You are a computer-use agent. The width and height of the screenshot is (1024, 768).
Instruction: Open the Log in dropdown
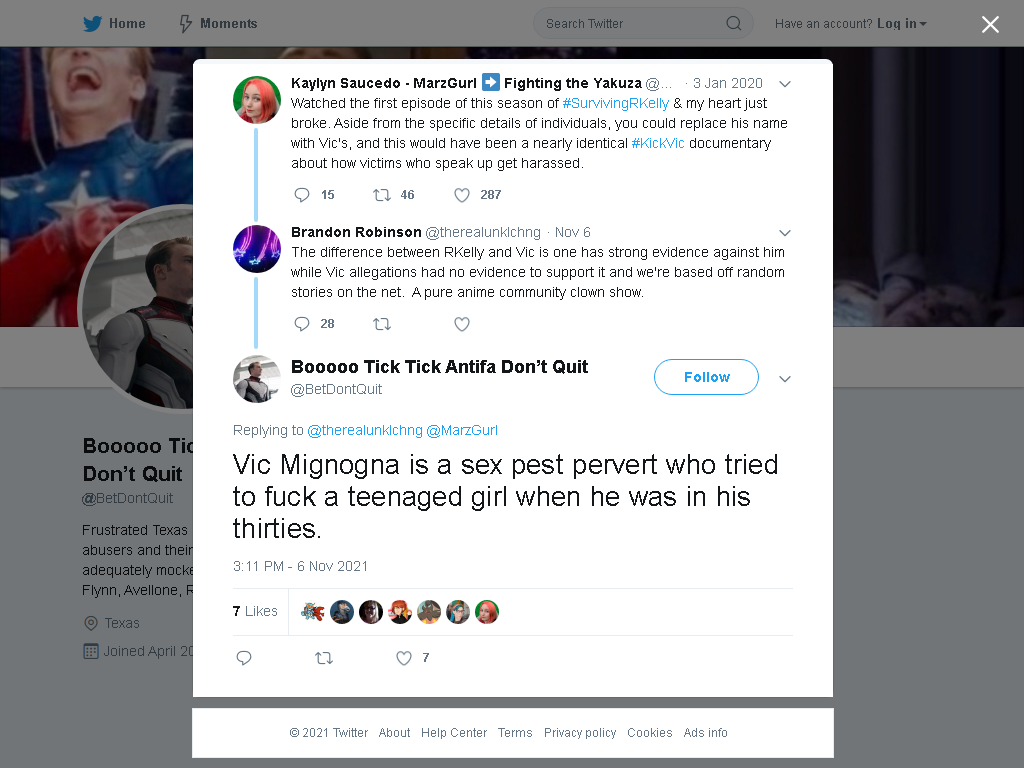[902, 24]
